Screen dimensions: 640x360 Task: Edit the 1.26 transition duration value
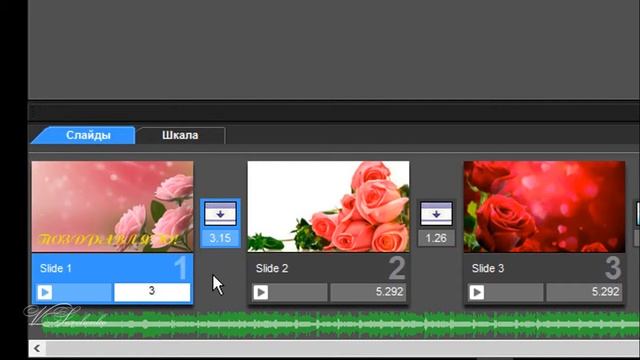pos(436,238)
